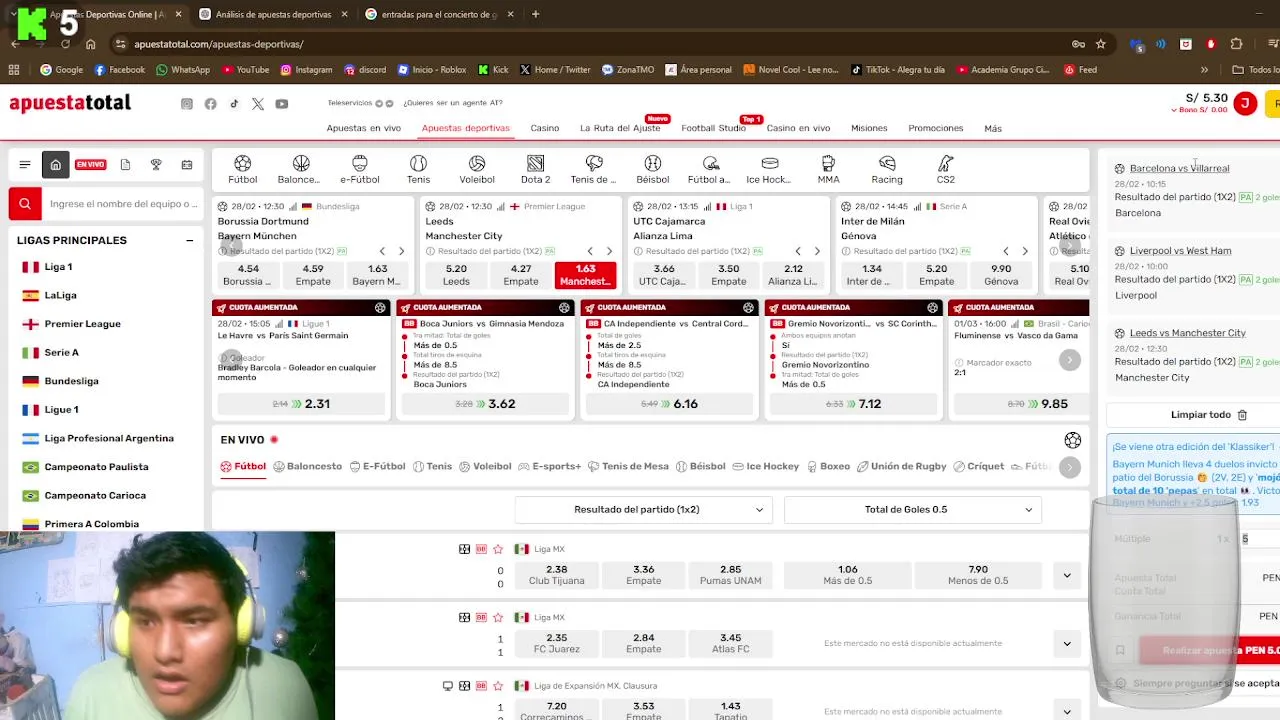Open the Resultado del partido (1x2) dropdown
The width and height of the screenshot is (1280, 720).
[642, 510]
